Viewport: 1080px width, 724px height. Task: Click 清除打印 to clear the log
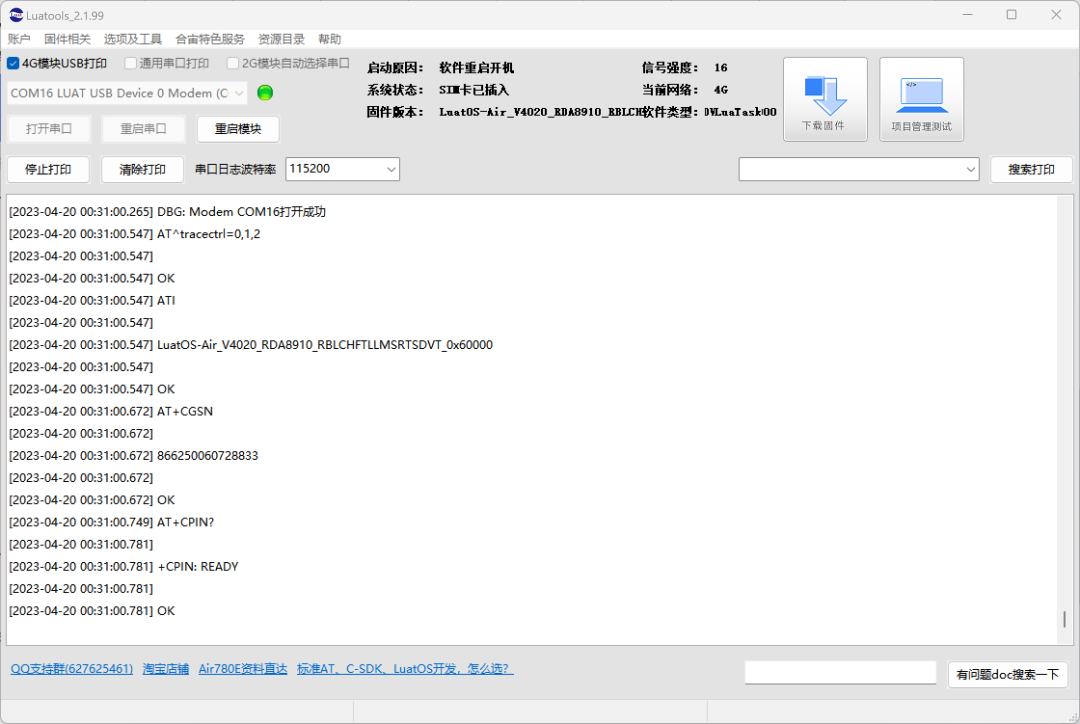point(141,169)
